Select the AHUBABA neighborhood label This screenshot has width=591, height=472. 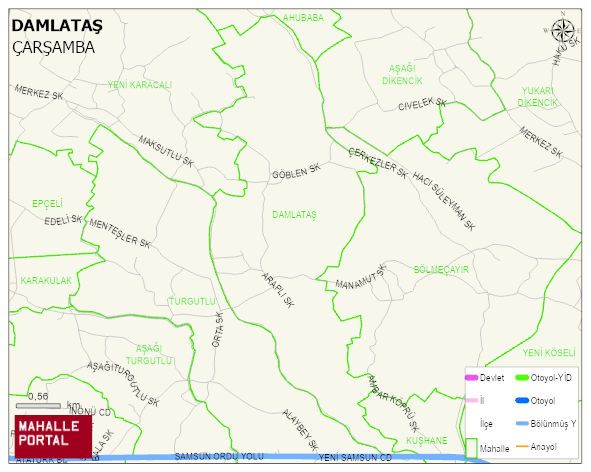click(303, 17)
